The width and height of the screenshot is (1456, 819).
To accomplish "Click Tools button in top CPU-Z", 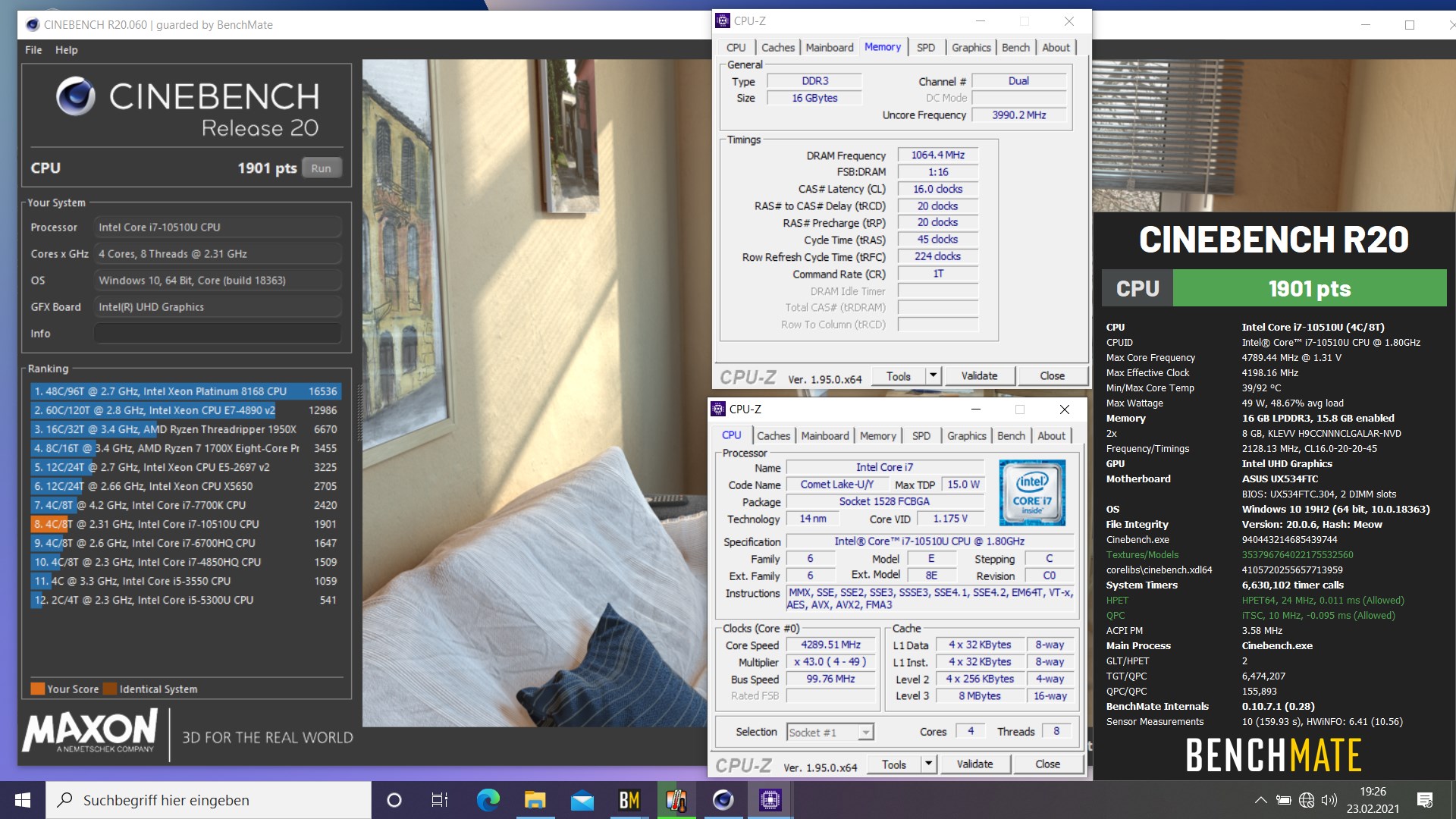I will (x=898, y=376).
